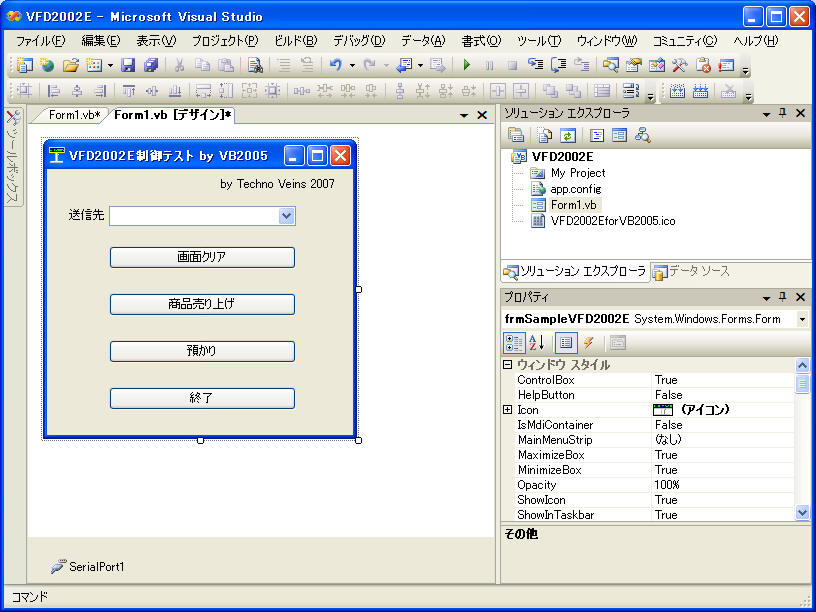Viewport: 816px width, 612px height.
Task: Open the Solution Explorer window position menu arrow
Action: point(766,114)
